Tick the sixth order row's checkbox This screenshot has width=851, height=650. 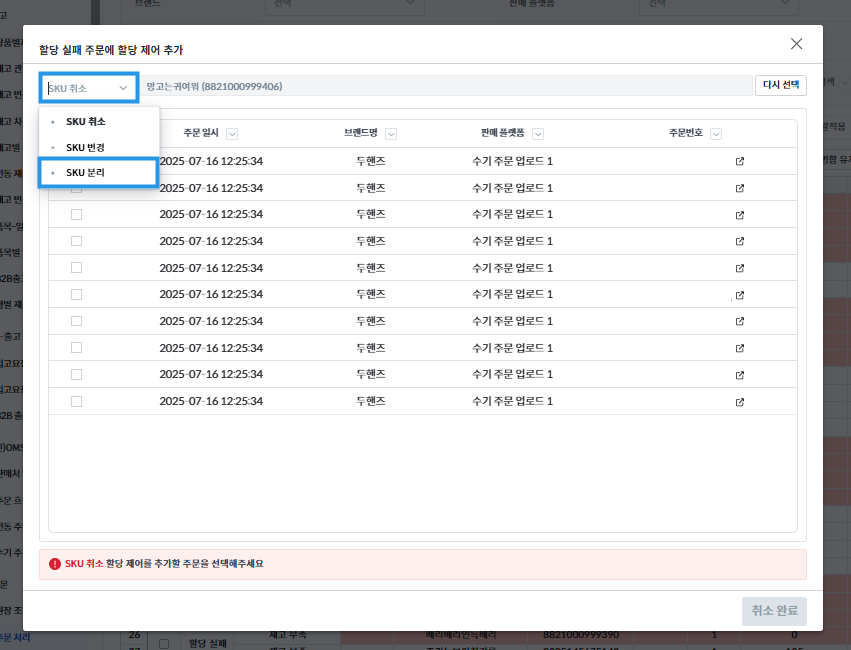coord(77,294)
